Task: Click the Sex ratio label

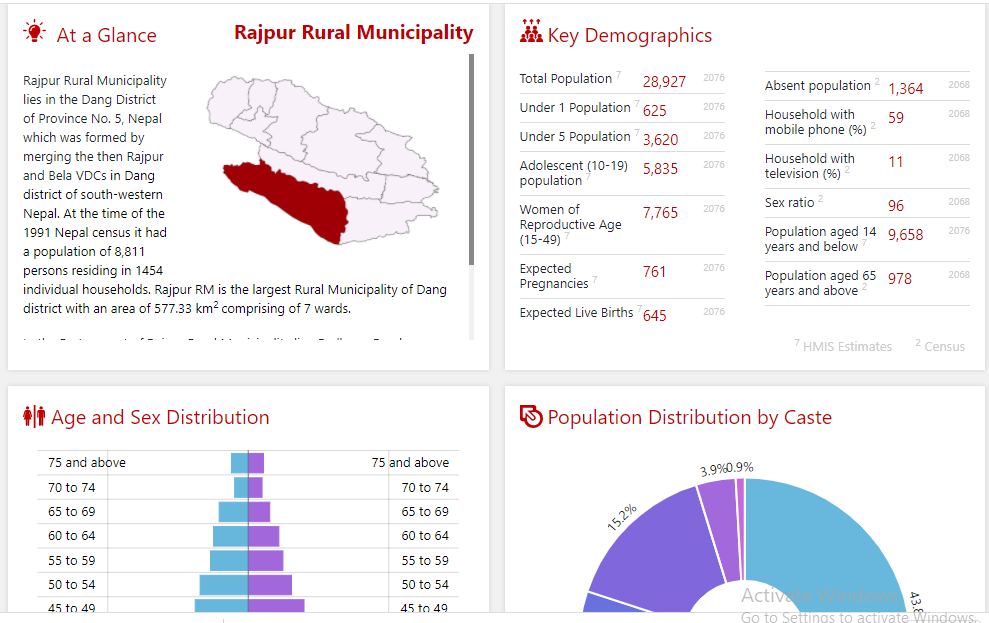Action: point(789,202)
